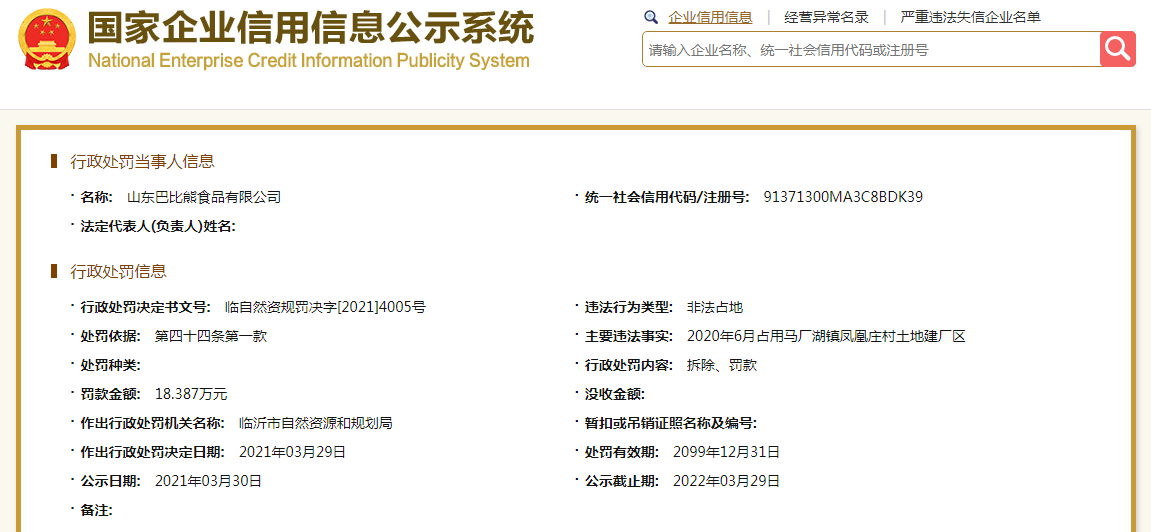Click the decision number 临自然资规罚决字[2021]4005号

[x=325, y=307]
